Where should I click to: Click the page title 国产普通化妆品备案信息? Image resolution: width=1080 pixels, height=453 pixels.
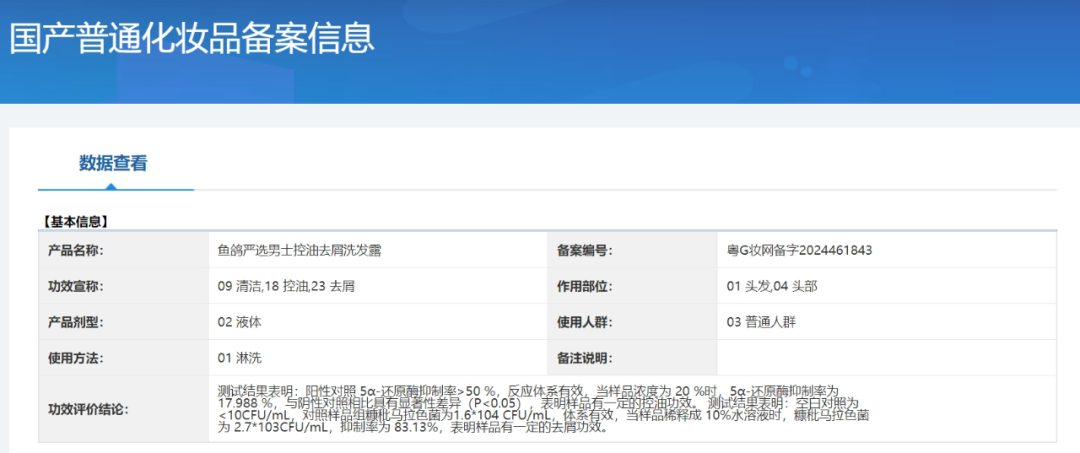(192, 38)
